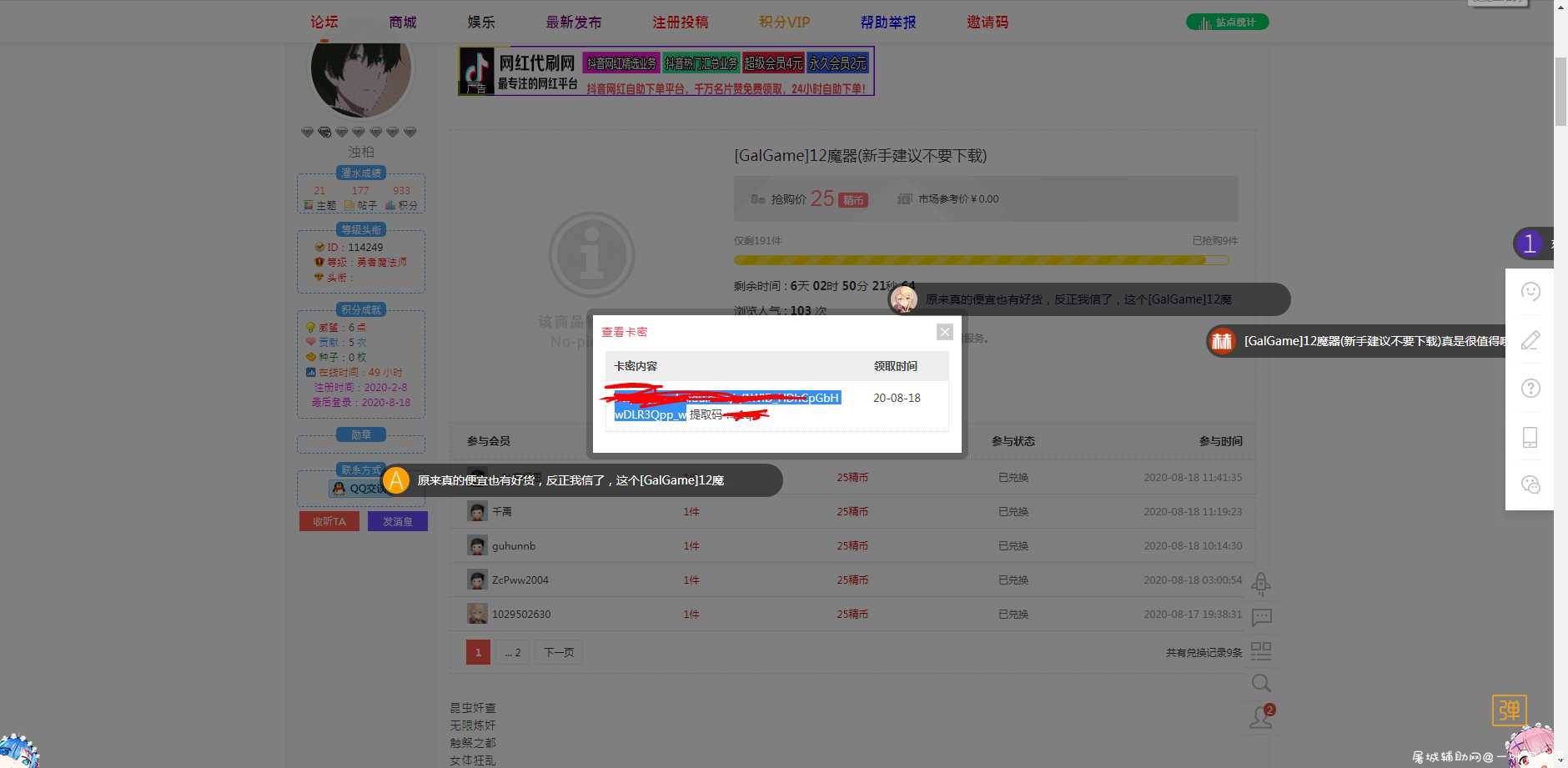Open the 帮助举报 navigation tab
1568x768 pixels.
click(888, 23)
